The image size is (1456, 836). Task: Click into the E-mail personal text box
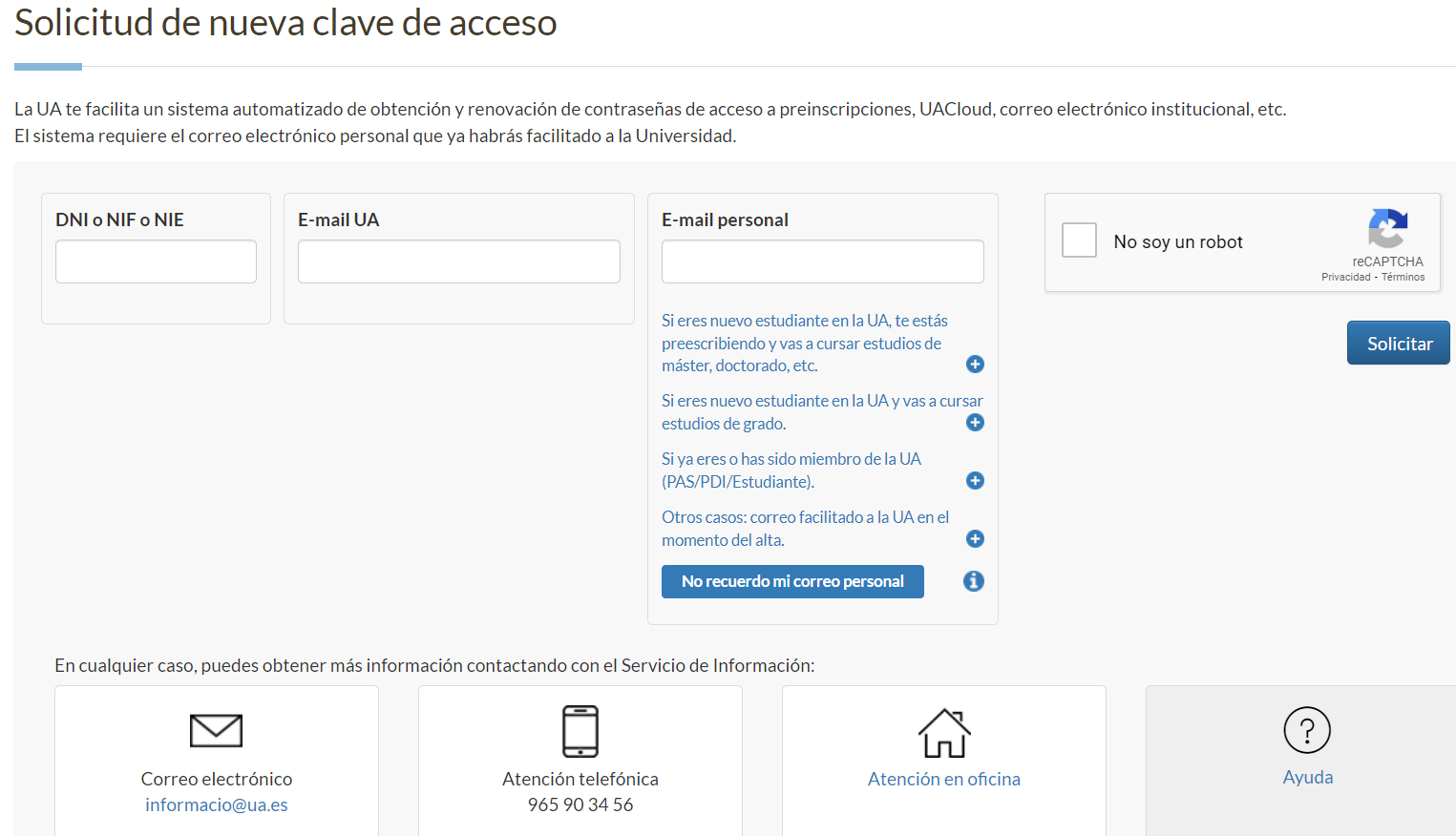pyautogui.click(x=822, y=261)
